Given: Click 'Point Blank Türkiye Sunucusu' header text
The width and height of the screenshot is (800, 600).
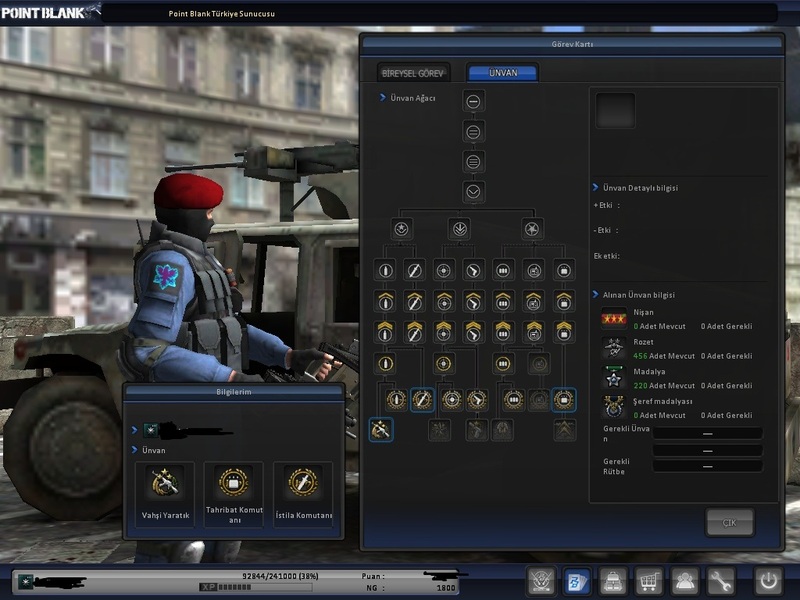Looking at the screenshot, I should coord(221,14).
